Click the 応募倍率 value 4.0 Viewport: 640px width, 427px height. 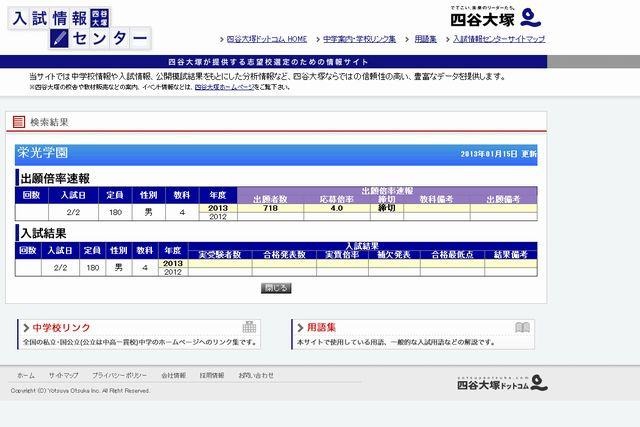pos(337,208)
